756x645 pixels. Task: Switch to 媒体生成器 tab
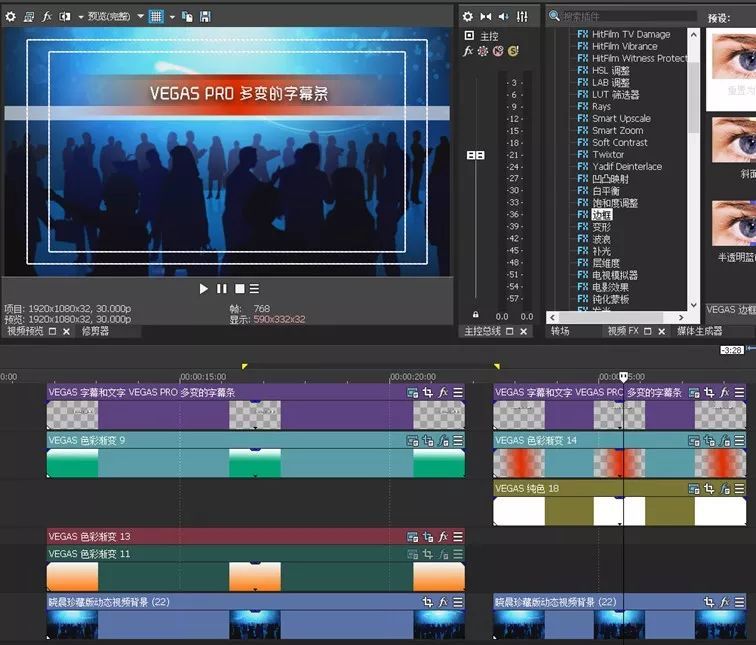699,331
